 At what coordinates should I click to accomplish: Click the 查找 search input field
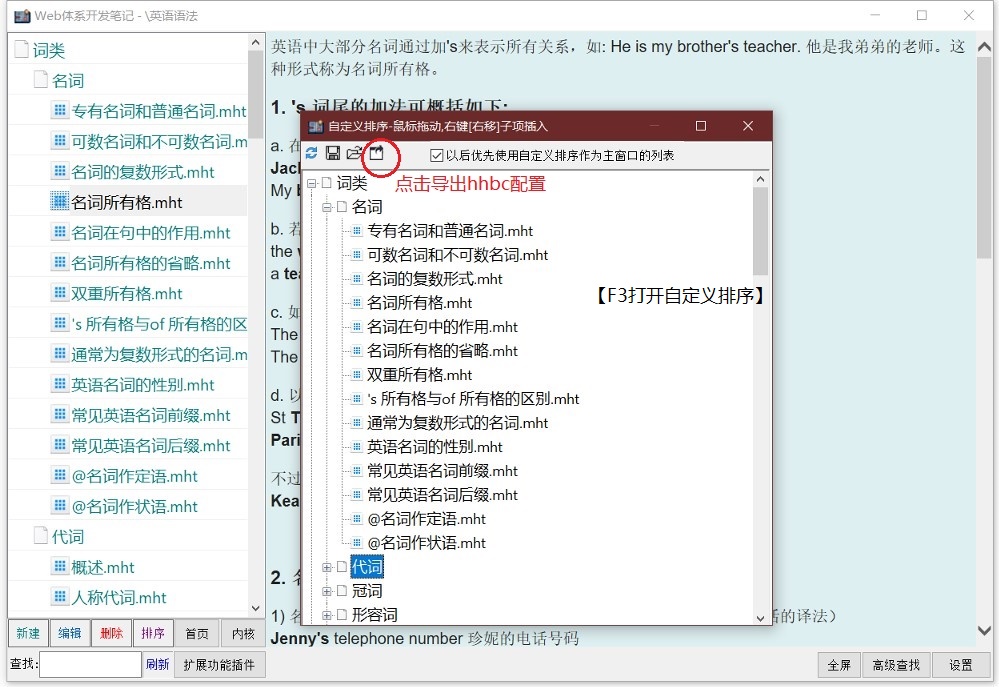point(90,665)
